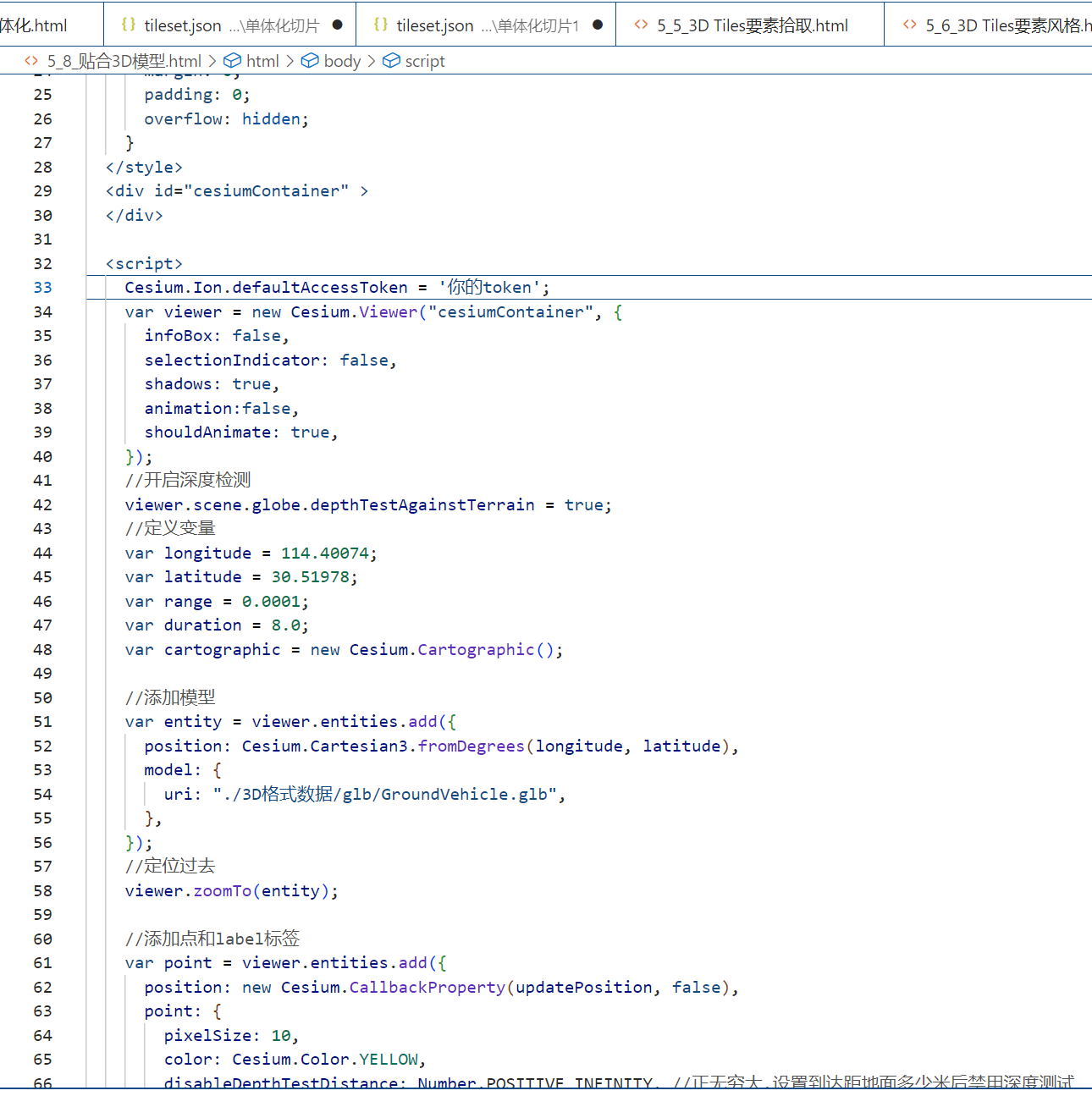Click the '</div>' tag on line 30
Image resolution: width=1092 pixels, height=1096 pixels.
[x=135, y=216]
